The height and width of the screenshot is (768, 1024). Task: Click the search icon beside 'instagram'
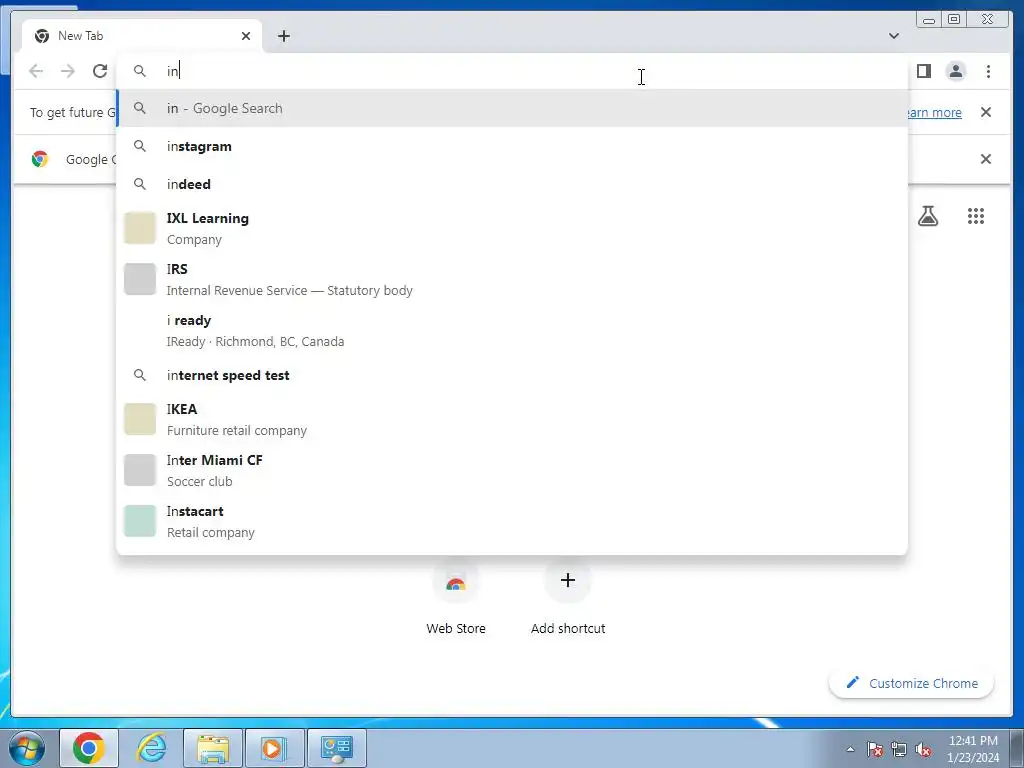click(140, 146)
